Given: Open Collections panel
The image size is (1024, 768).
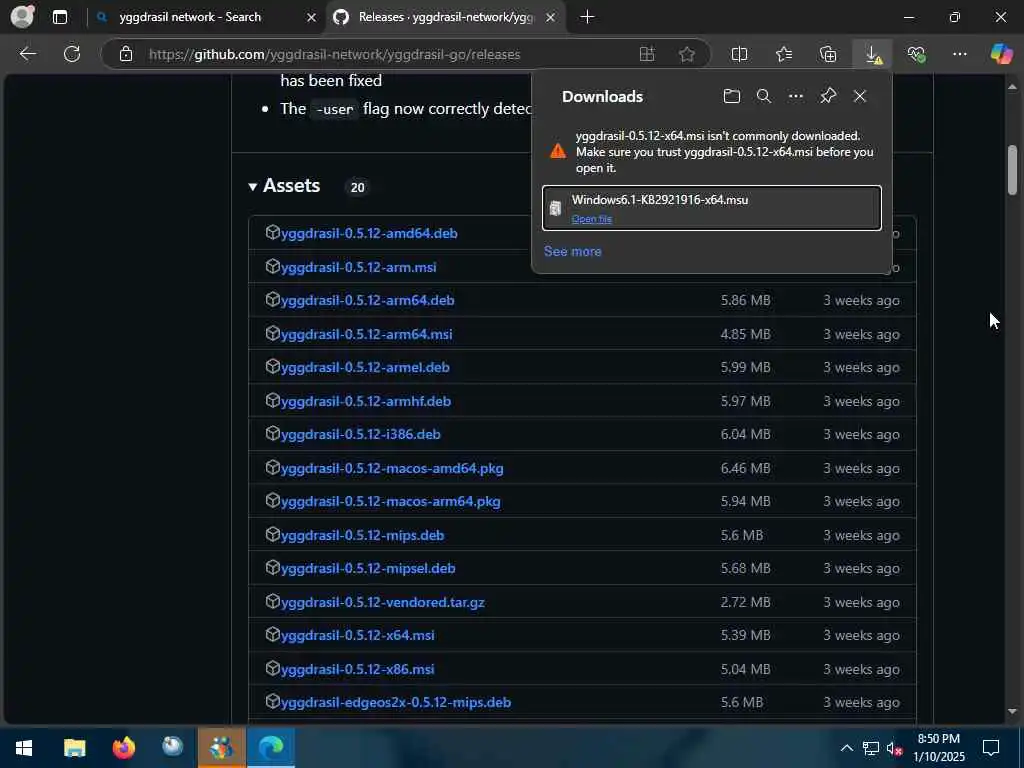Looking at the screenshot, I should (x=827, y=54).
